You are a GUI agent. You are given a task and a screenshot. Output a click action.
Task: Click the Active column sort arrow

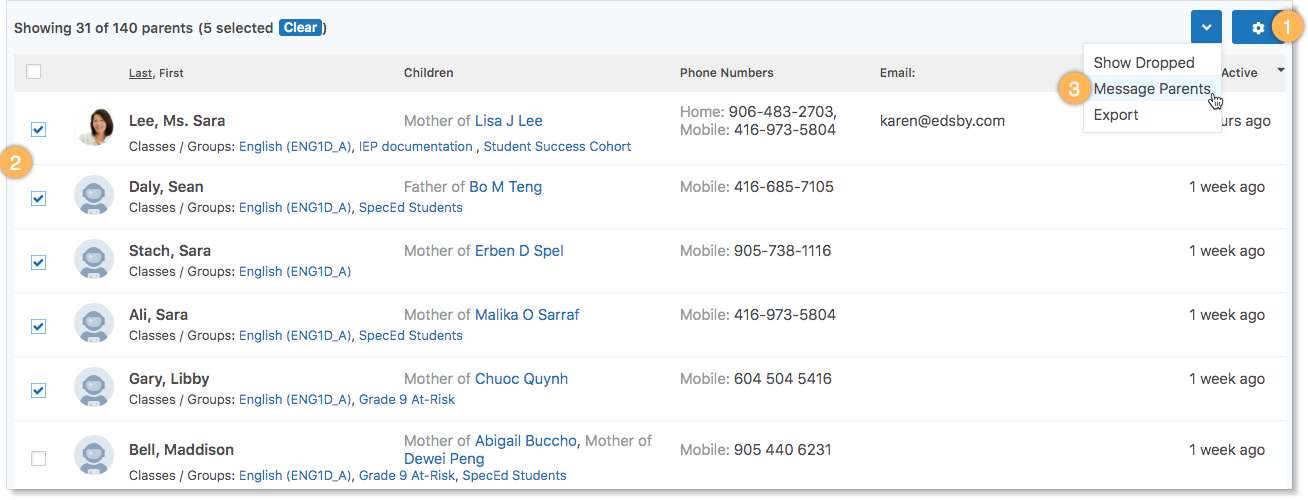coord(1280,71)
